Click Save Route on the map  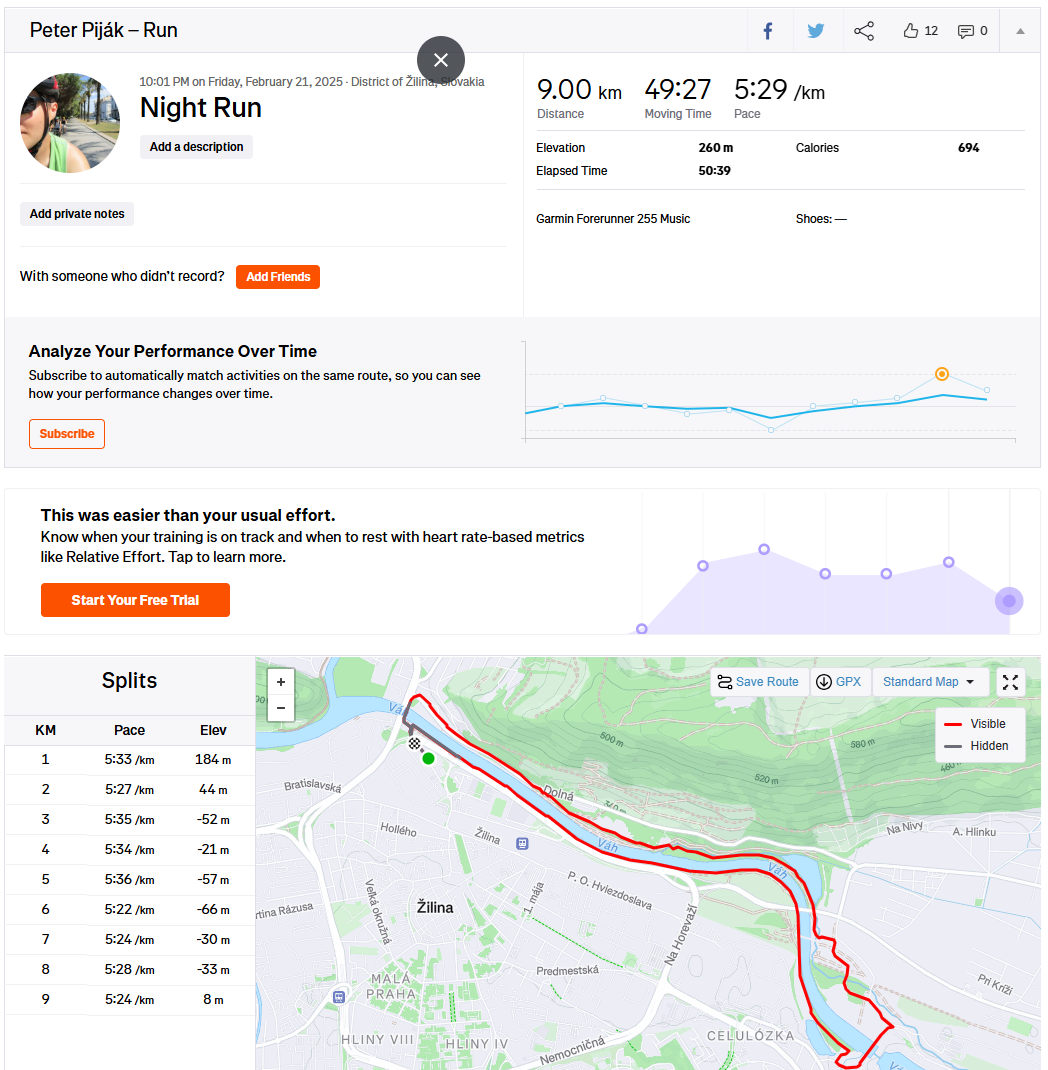click(759, 682)
